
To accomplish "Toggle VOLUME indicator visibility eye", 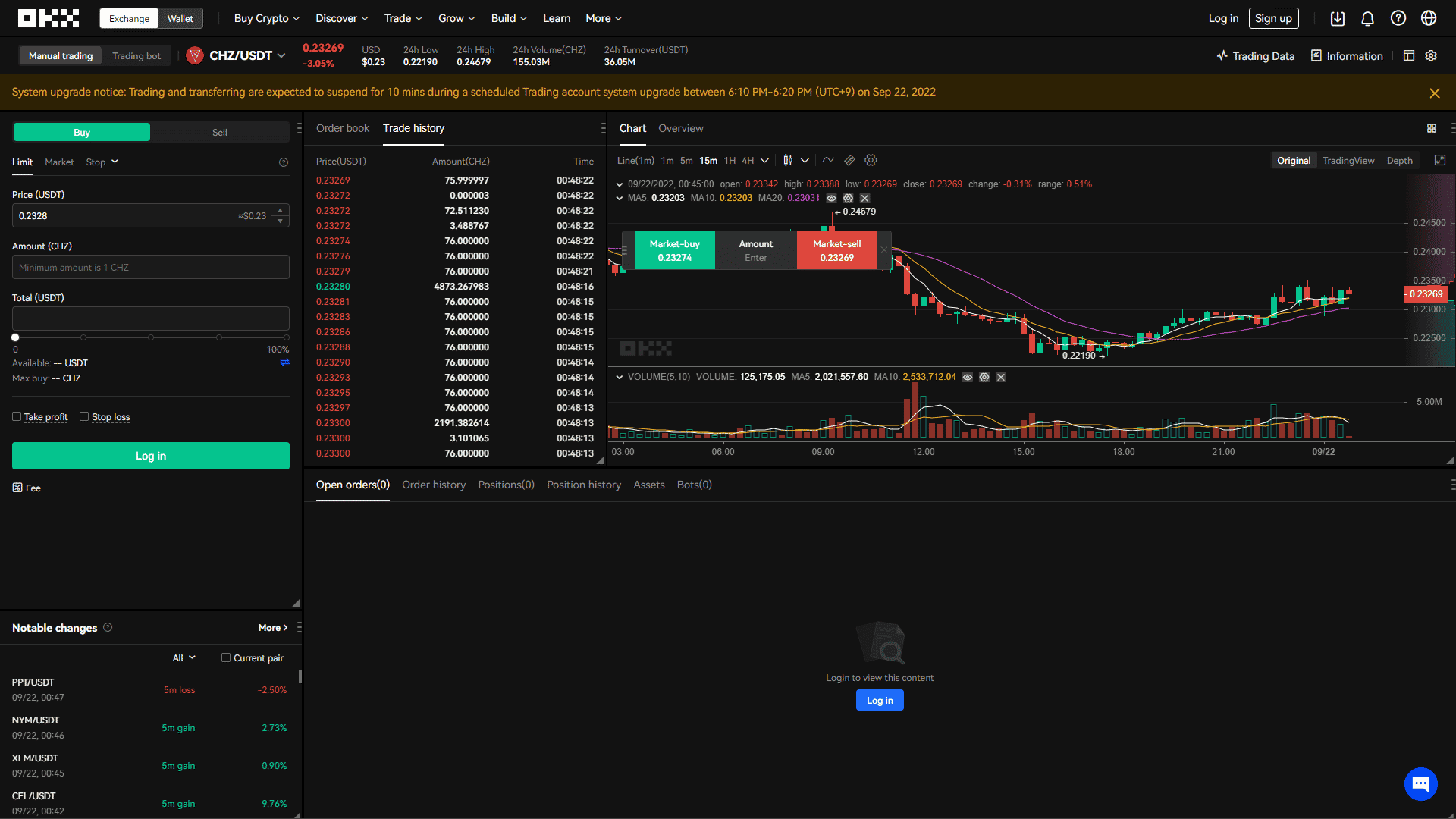I will click(x=968, y=377).
